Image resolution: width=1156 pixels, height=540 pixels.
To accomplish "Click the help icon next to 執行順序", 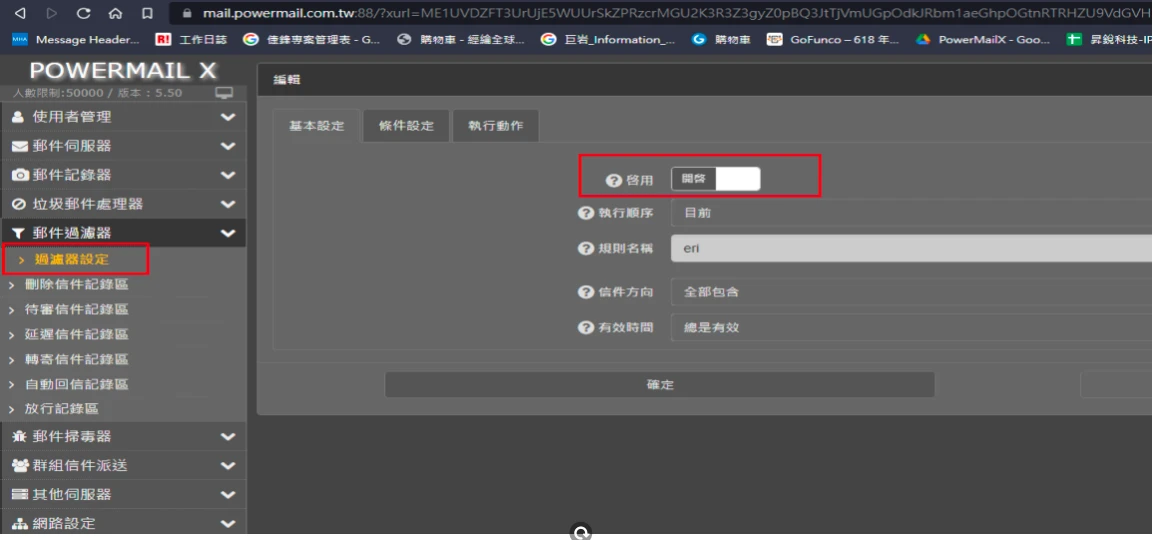I will 585,213.
